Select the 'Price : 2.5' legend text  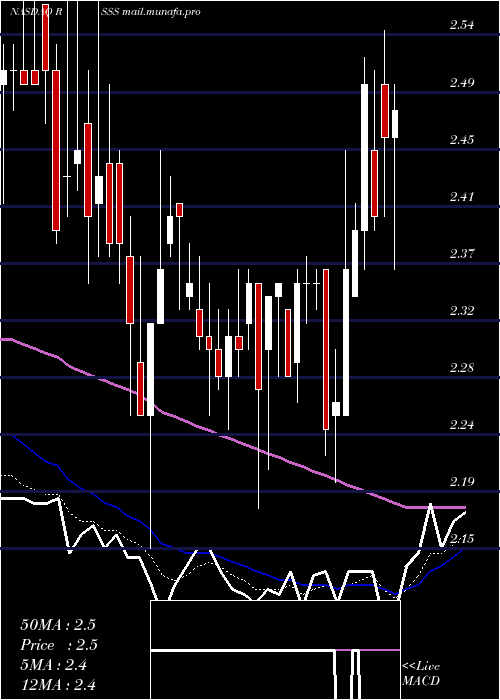59,645
